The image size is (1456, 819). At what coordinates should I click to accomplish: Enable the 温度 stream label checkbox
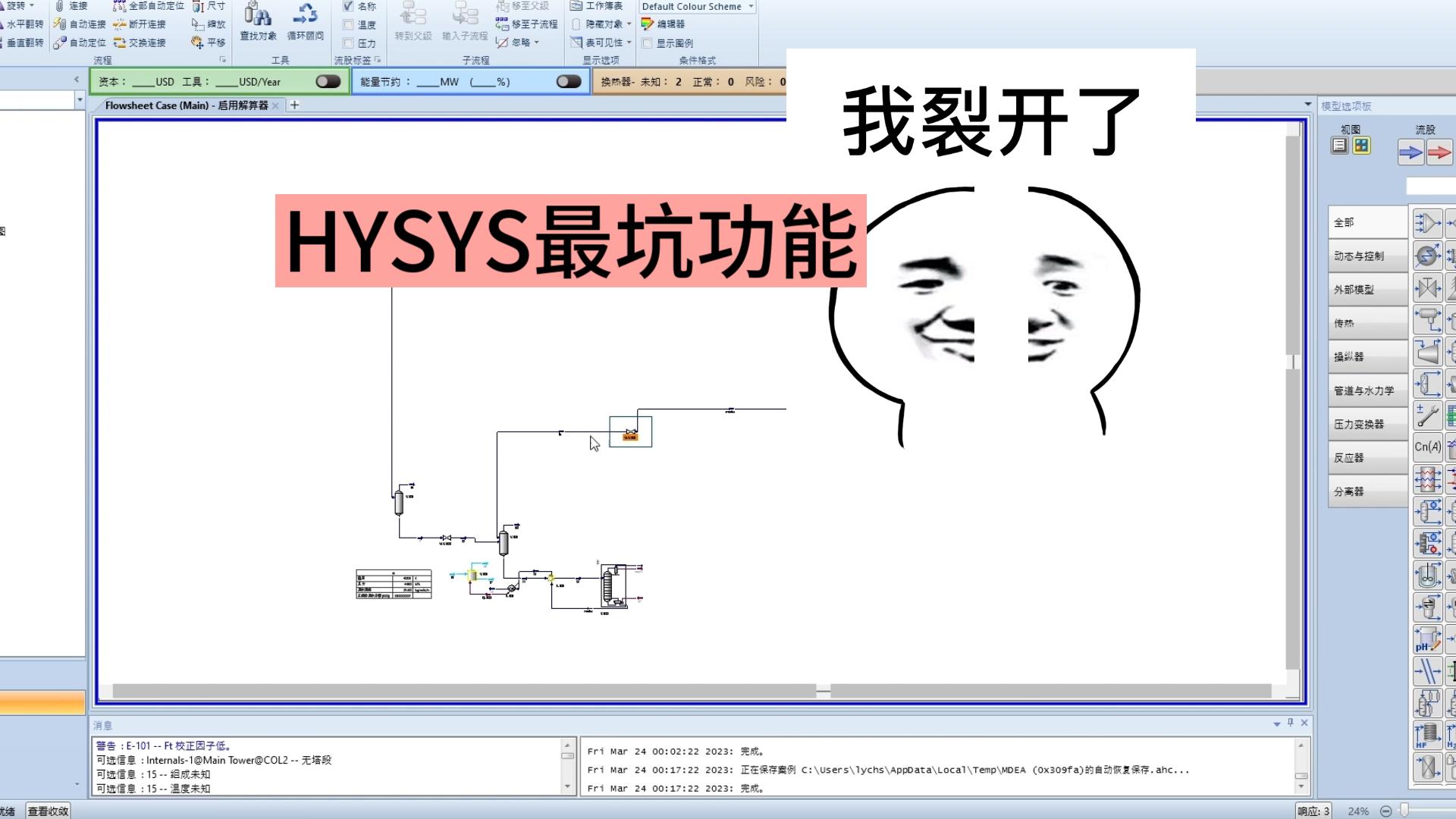click(x=347, y=24)
